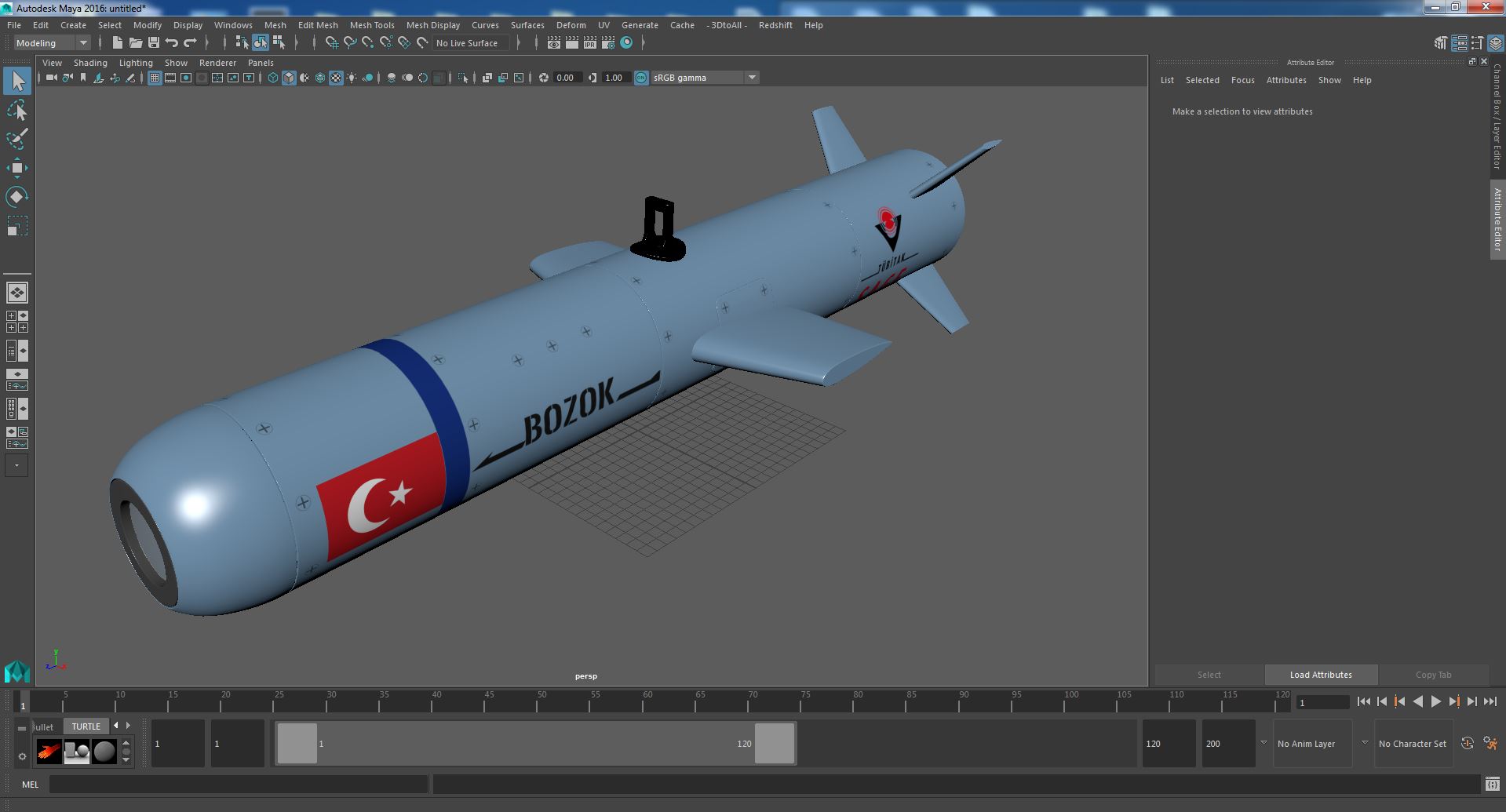Click the Load Attributes button

(1321, 675)
